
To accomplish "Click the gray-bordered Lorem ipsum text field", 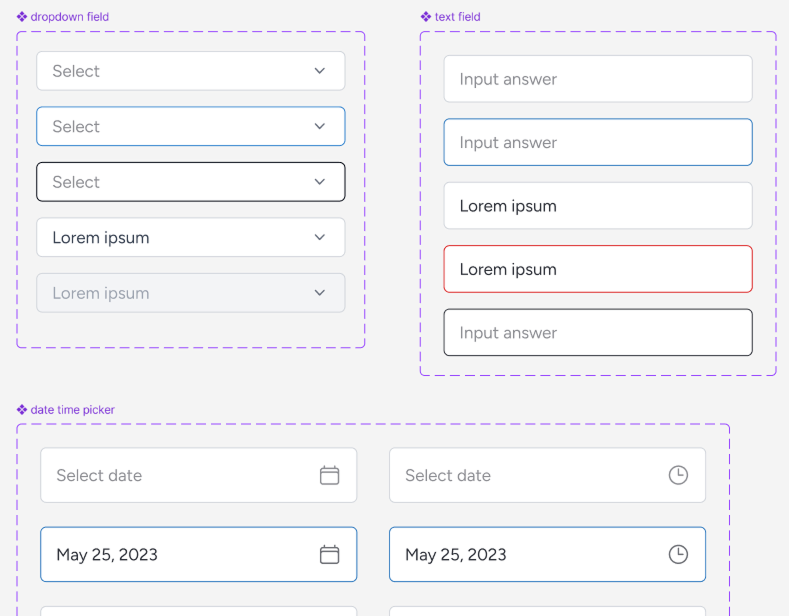I will pyautogui.click(x=598, y=206).
